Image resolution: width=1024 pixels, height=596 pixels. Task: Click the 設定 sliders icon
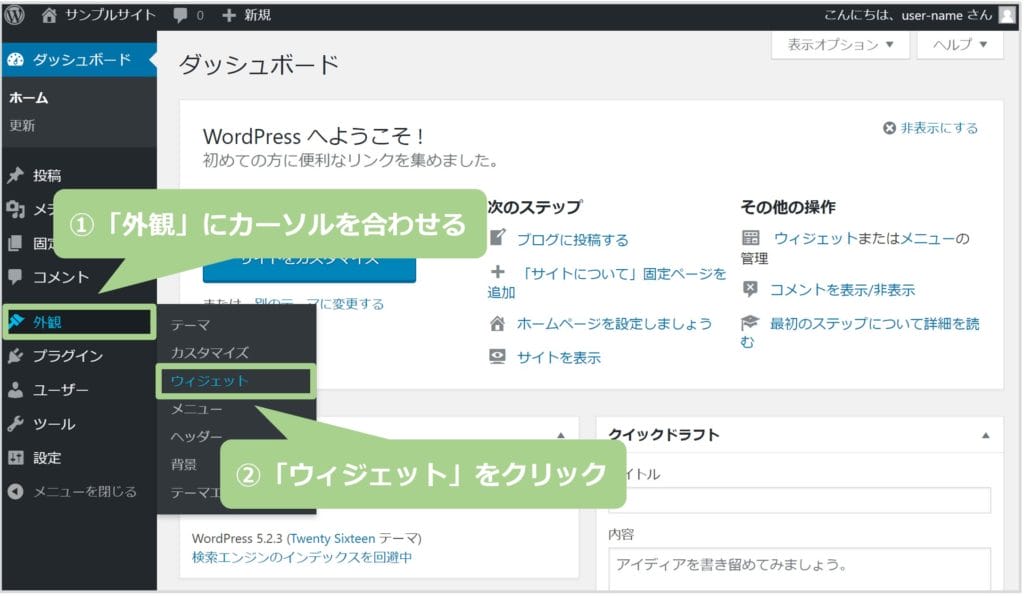coord(16,458)
